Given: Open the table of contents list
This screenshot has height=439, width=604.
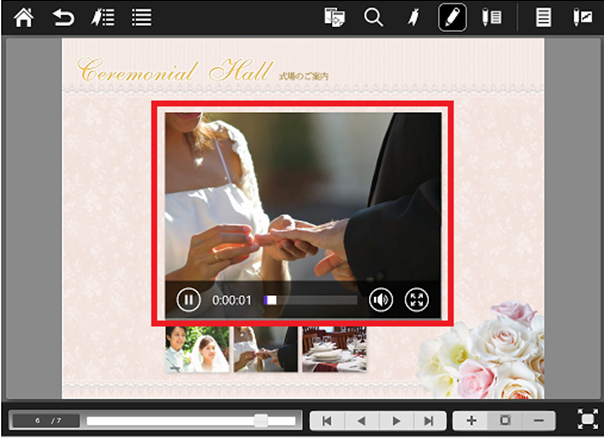Looking at the screenshot, I should point(142,17).
